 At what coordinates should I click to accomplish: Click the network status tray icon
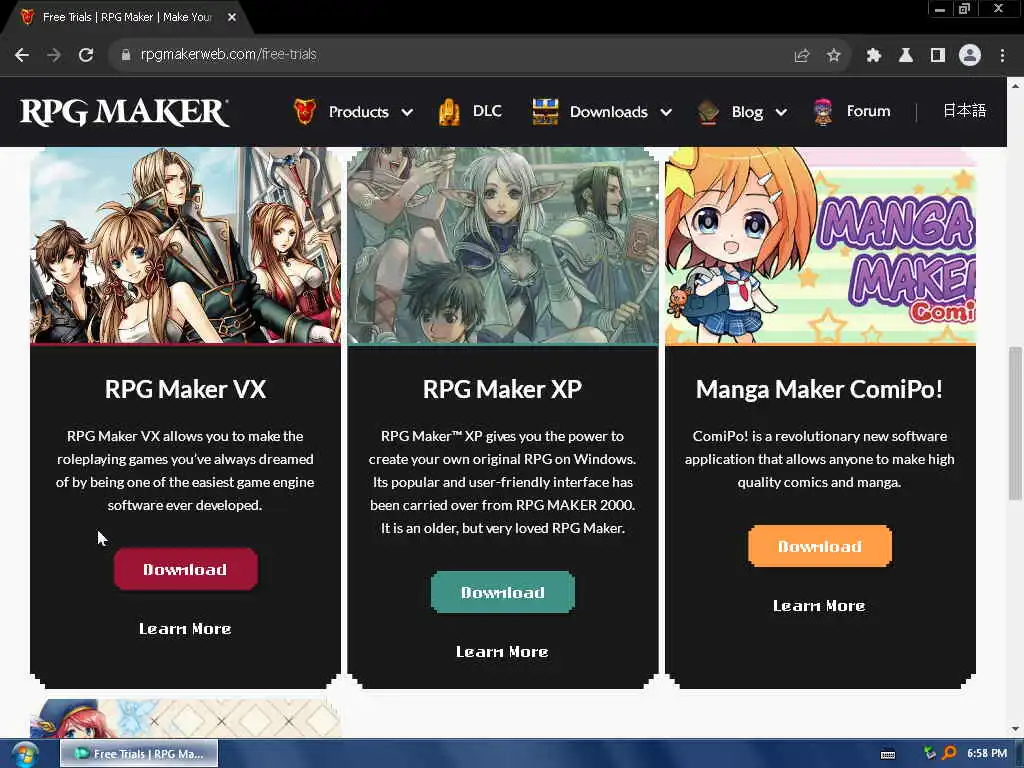929,754
